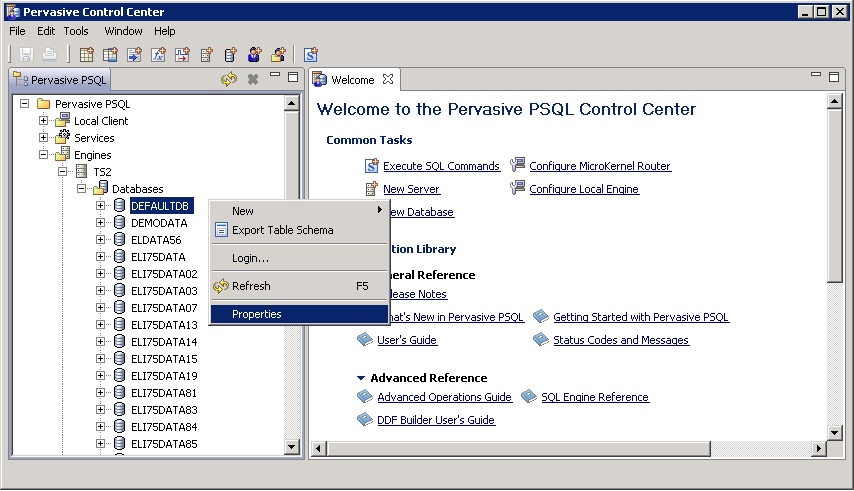Collapse the TS2 engine node
The image size is (854, 491).
point(63,171)
